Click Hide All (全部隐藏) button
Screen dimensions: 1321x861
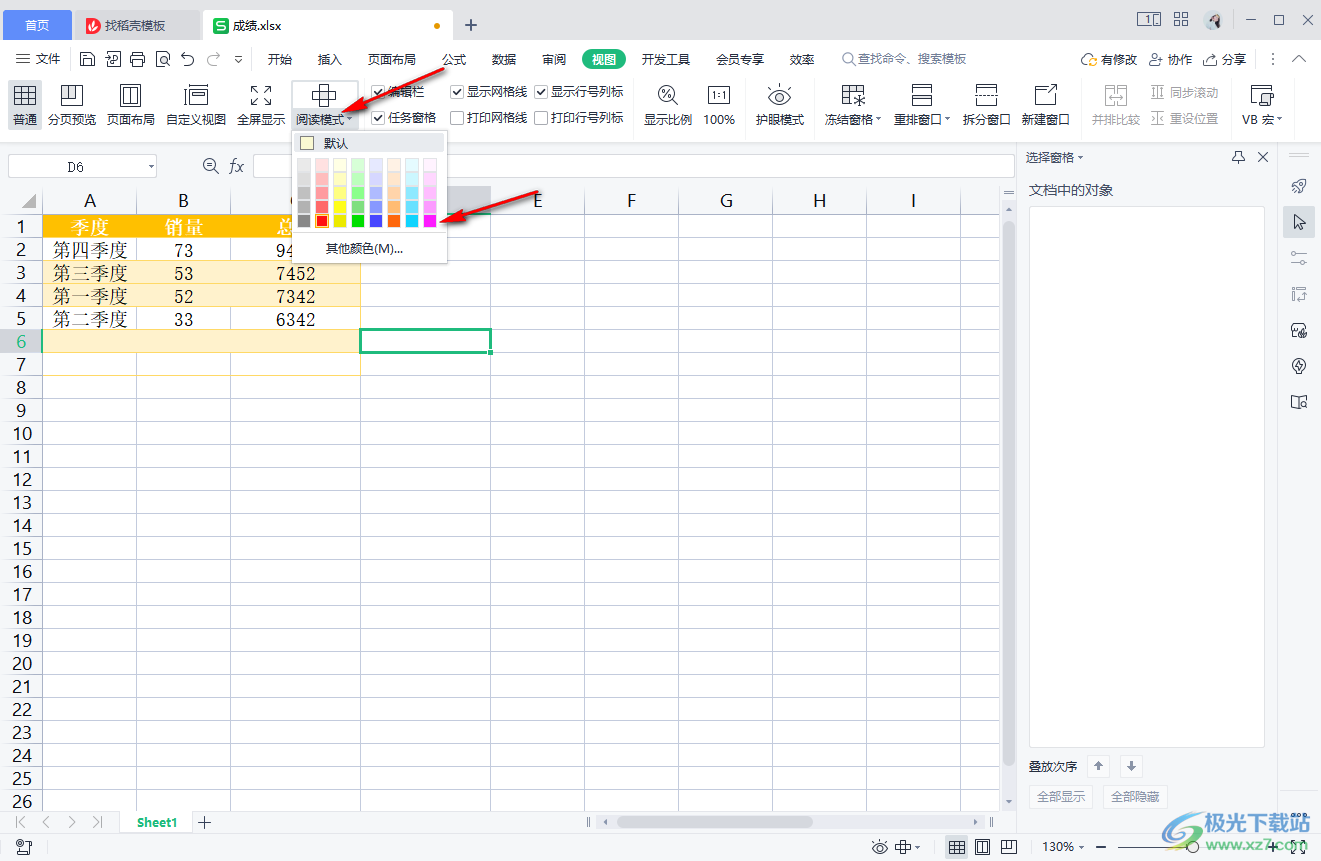tap(1135, 797)
